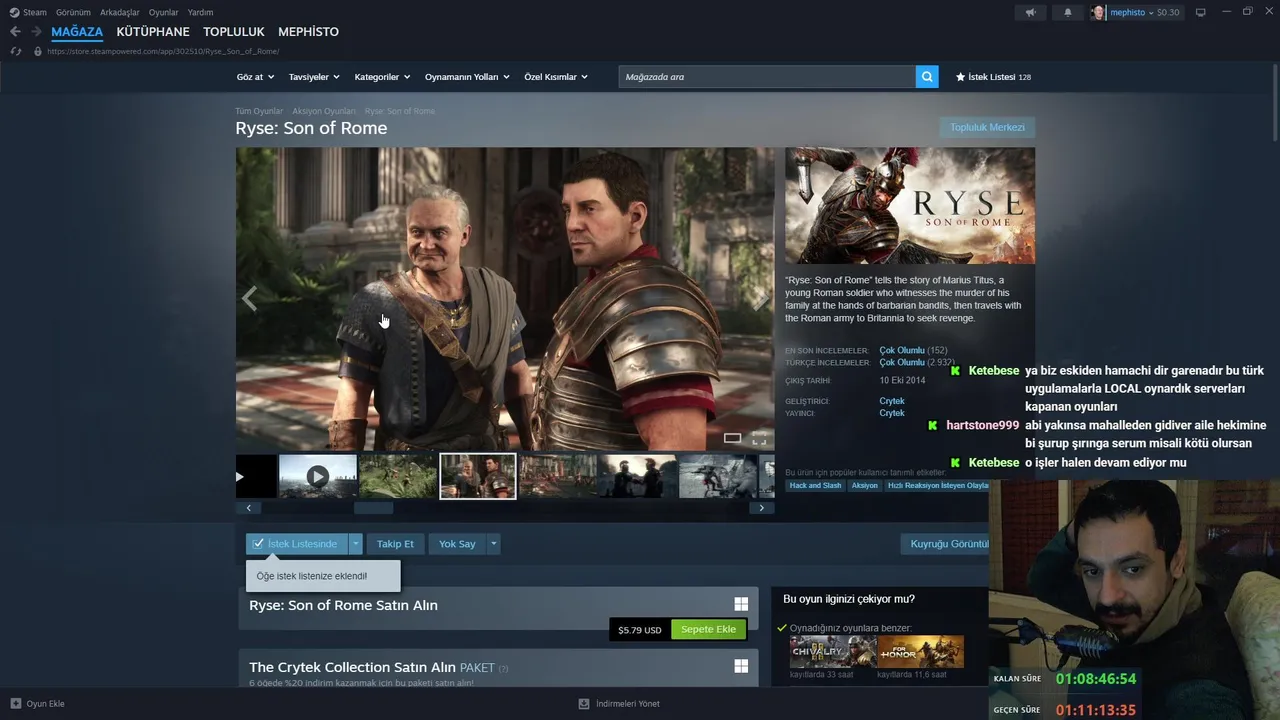1280x720 pixels.
Task: Click the İndirmeleri Yönet label
Action: (x=628, y=703)
